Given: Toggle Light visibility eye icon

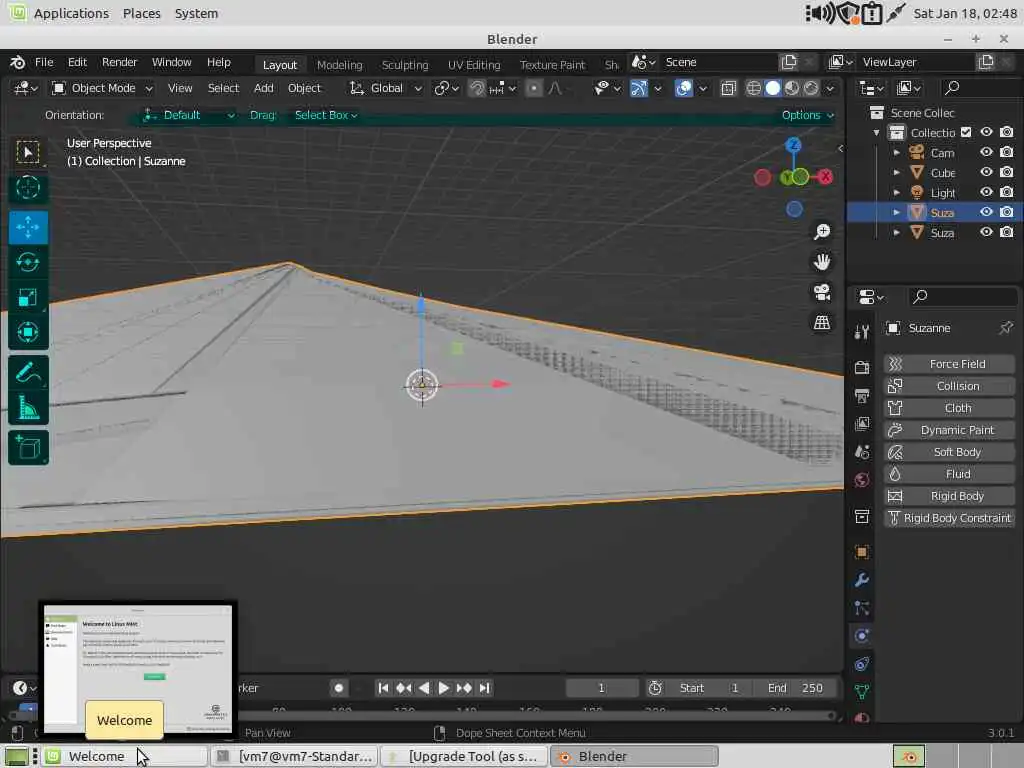Looking at the screenshot, I should (986, 192).
